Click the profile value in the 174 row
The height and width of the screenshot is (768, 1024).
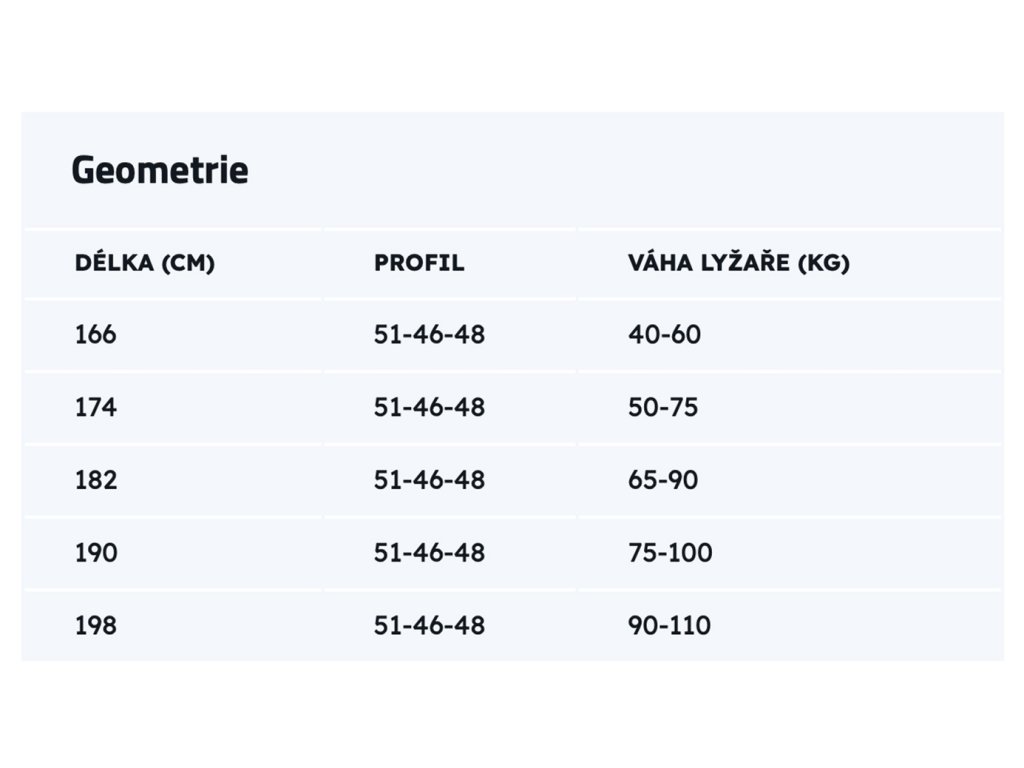429,408
